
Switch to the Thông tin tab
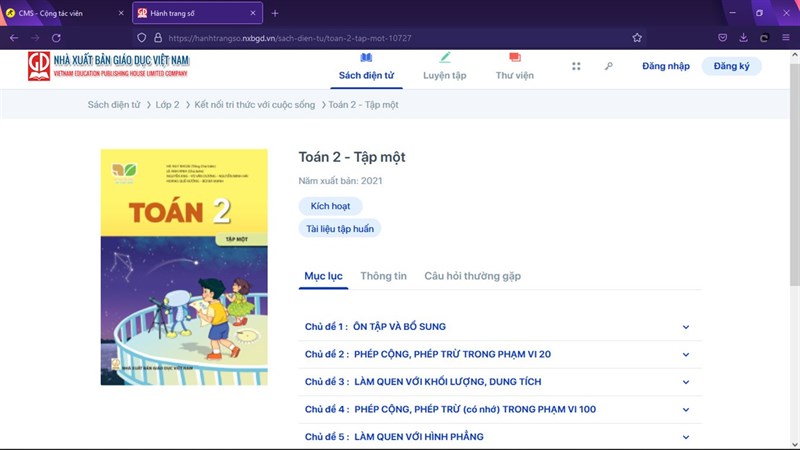click(383, 276)
